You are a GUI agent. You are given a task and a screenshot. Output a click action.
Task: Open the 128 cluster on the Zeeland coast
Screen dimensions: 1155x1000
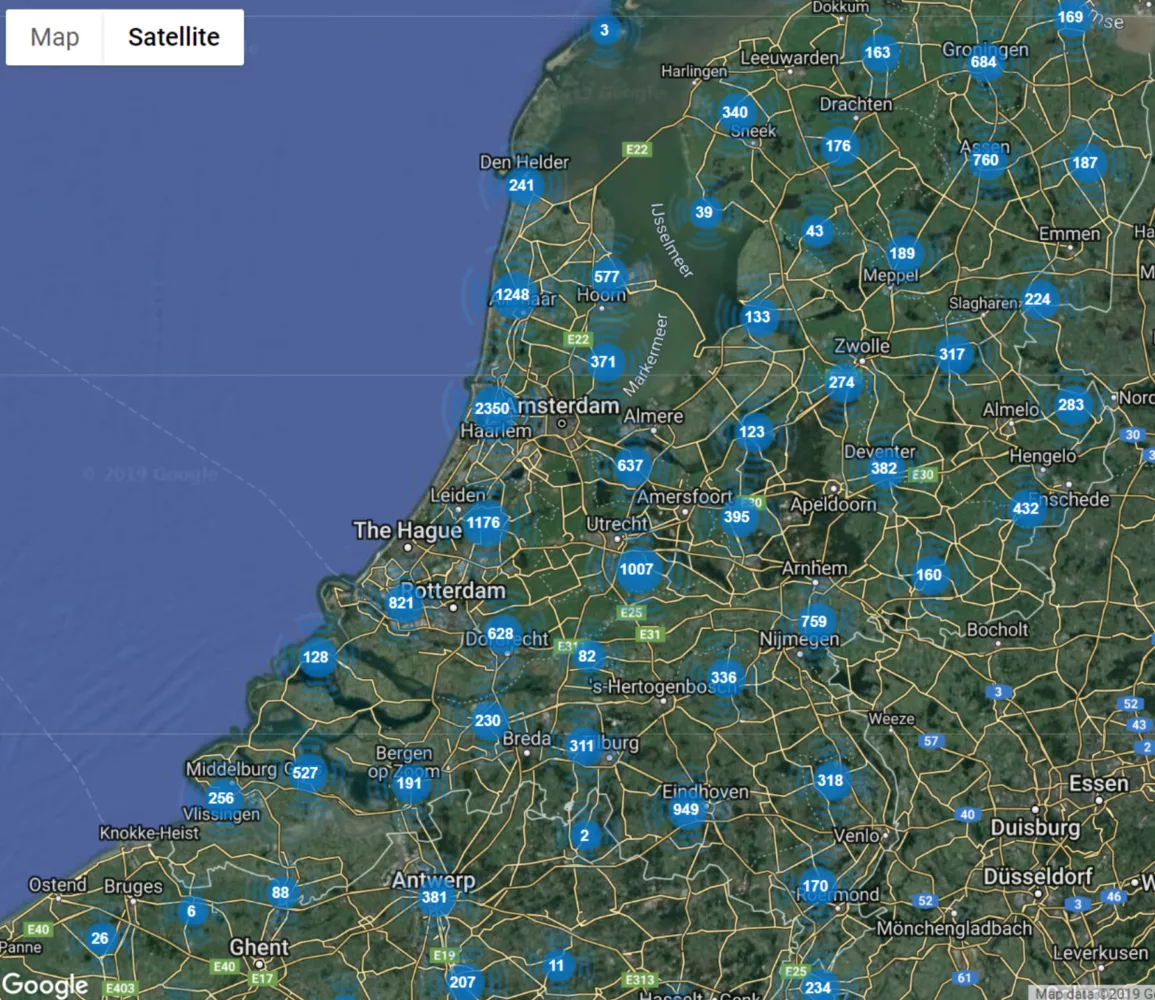point(316,657)
